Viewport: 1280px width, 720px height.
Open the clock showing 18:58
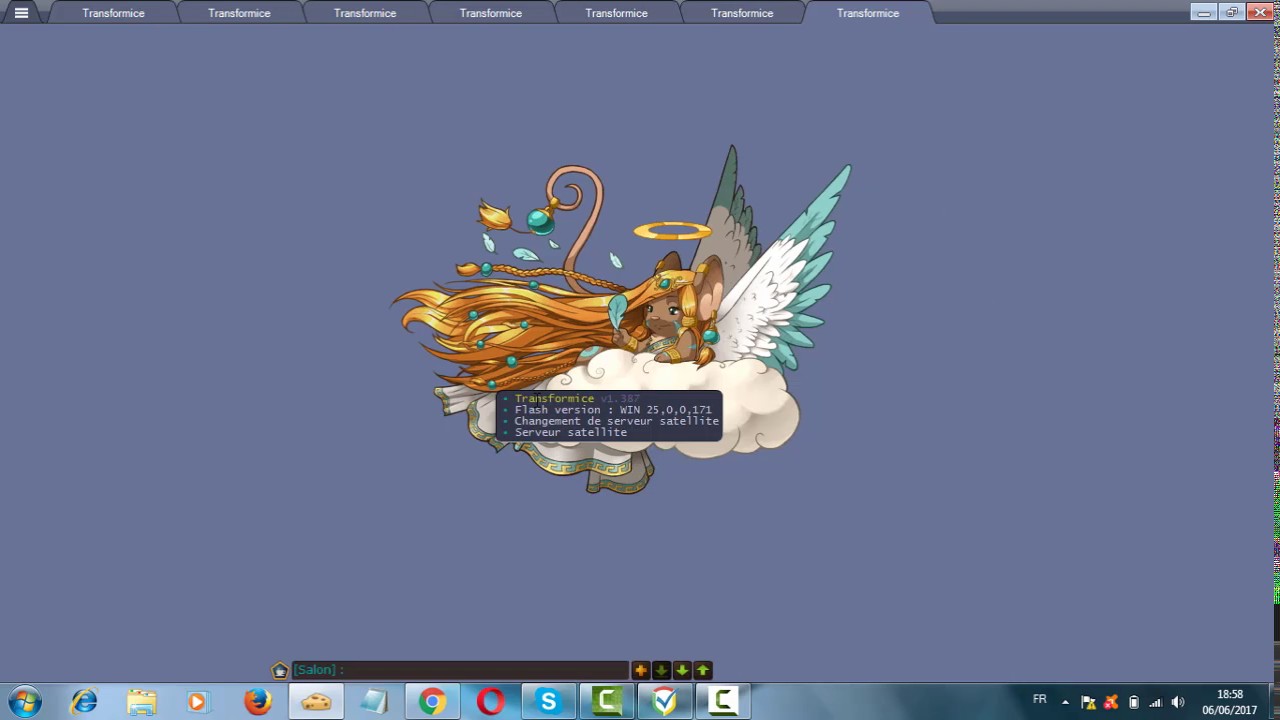(x=1230, y=702)
